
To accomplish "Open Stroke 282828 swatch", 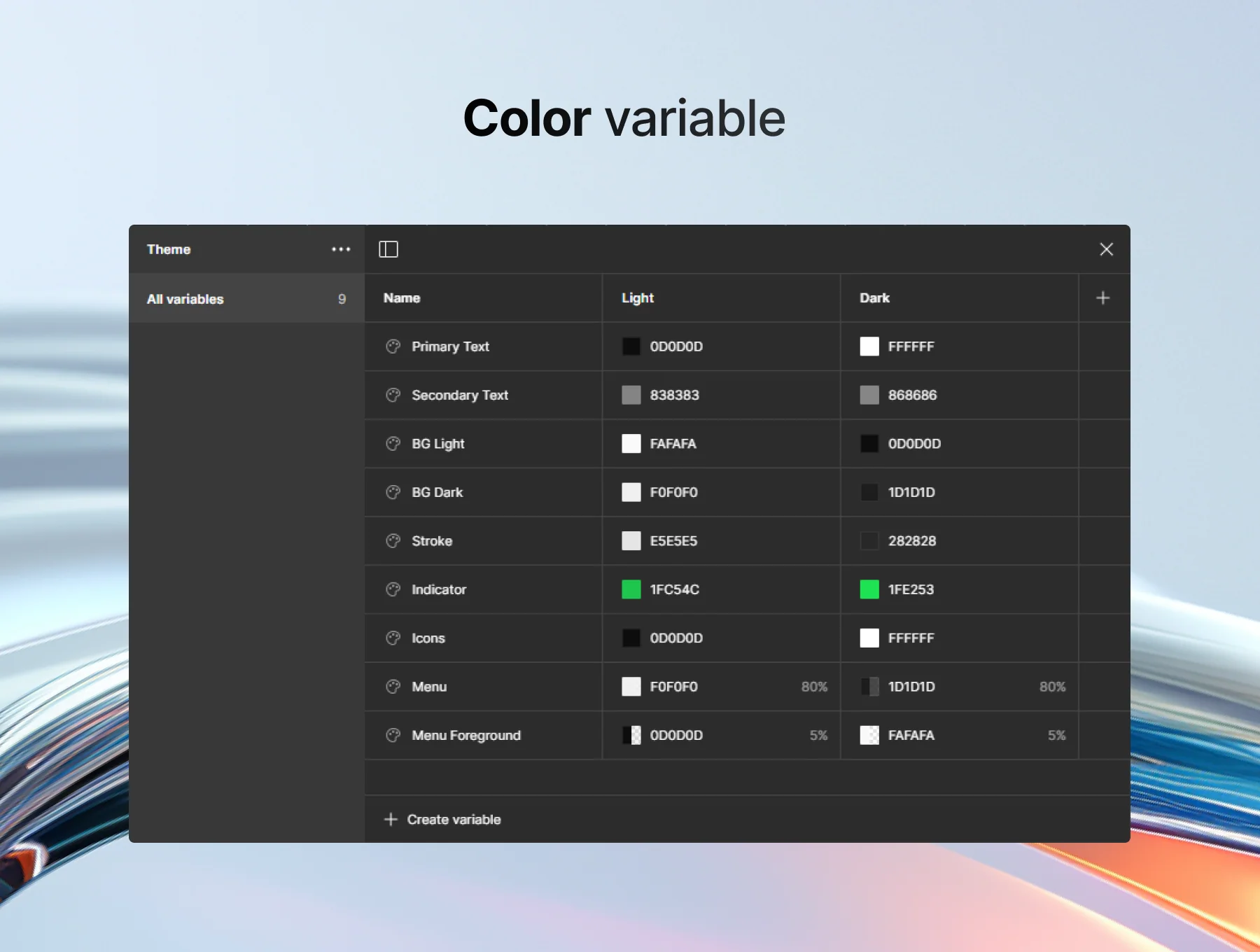I will tap(869, 541).
